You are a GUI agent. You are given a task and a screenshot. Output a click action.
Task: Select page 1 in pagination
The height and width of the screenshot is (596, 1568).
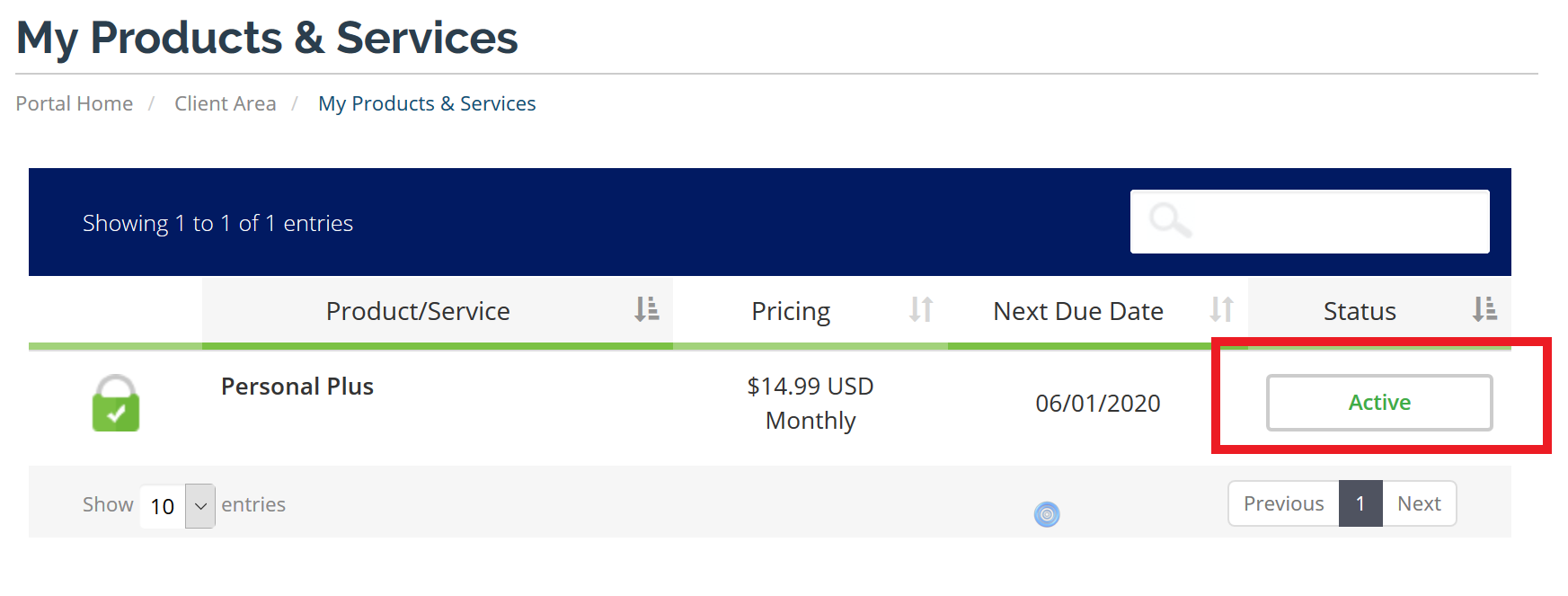coord(1360,503)
